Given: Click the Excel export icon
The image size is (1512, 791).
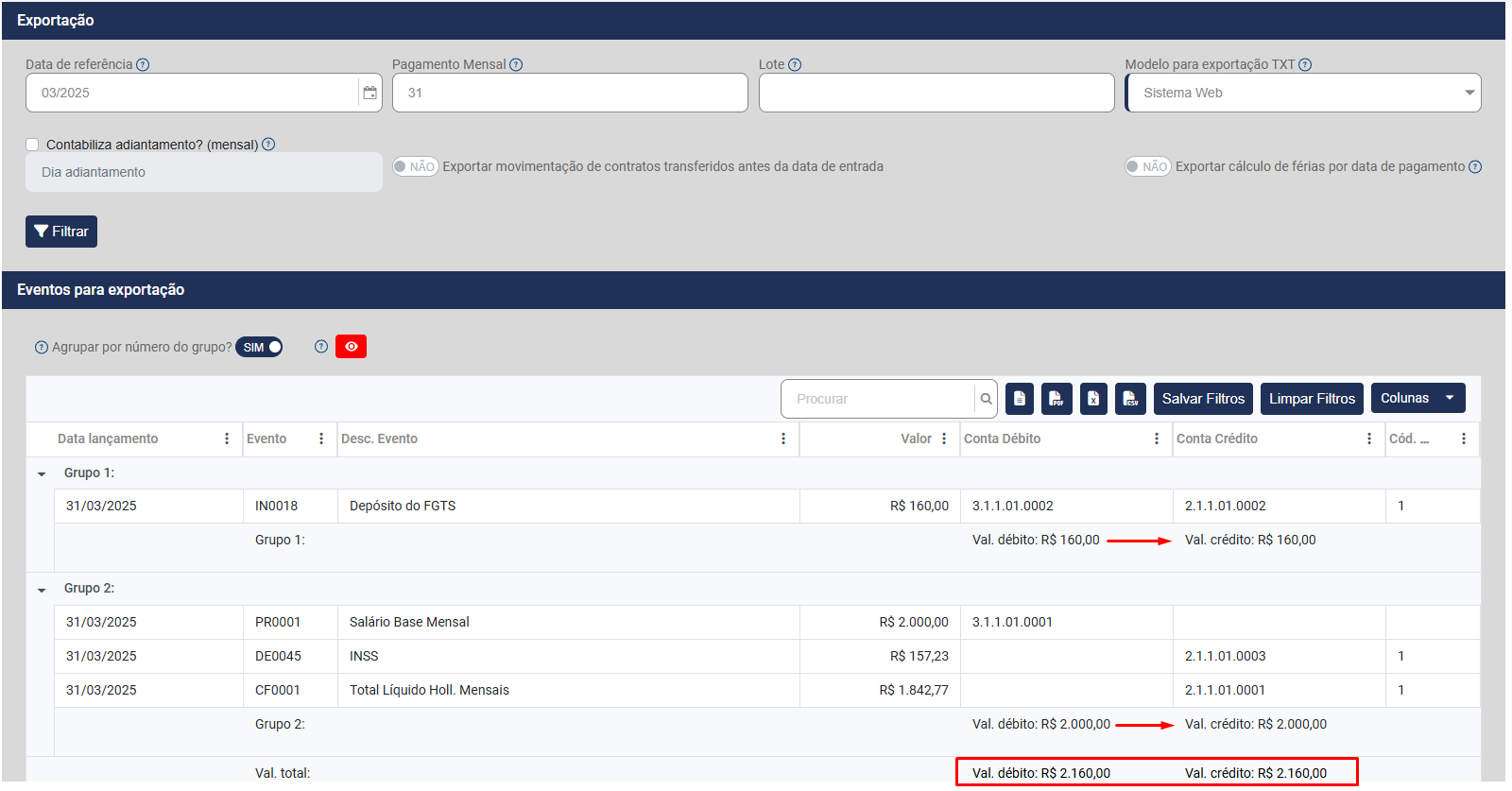Looking at the screenshot, I should tap(1093, 399).
